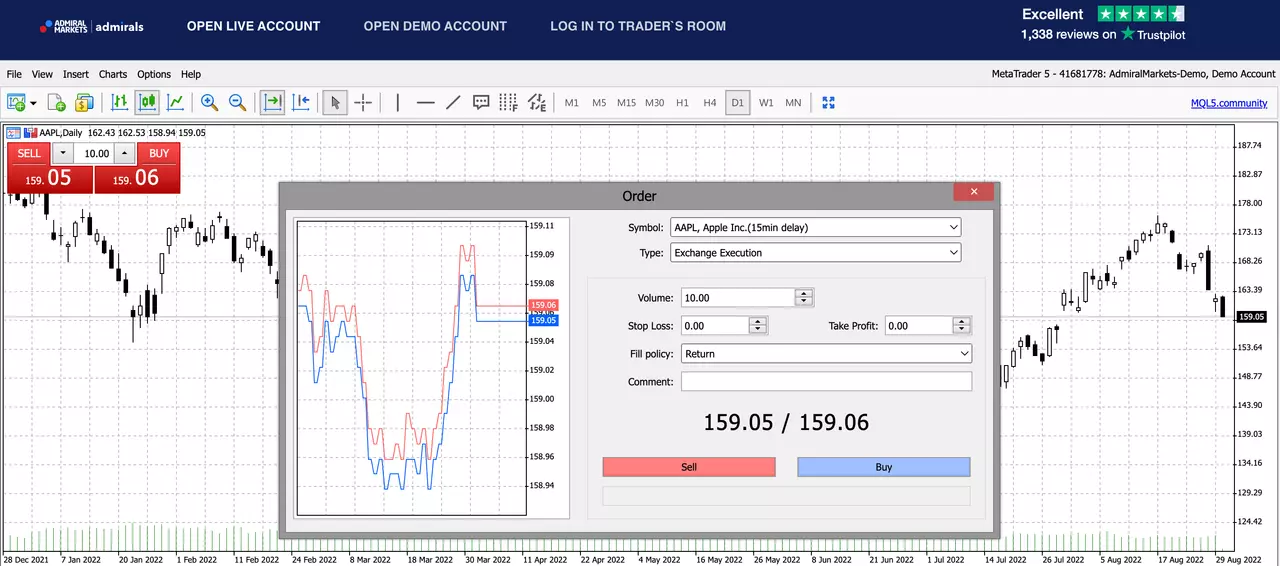Open the Charts menu
This screenshot has height=566, width=1280.
[113, 74]
